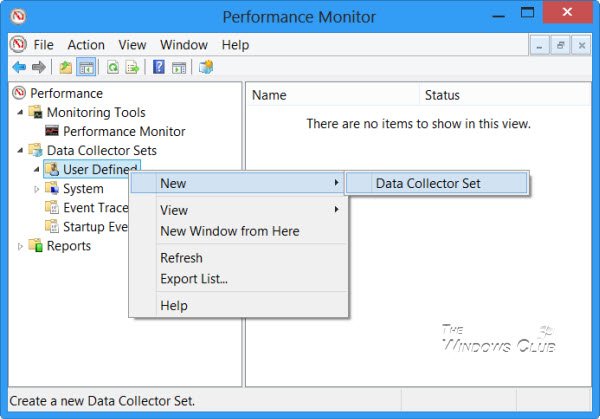Expand the System collector sets node
The image size is (600, 419).
coord(37,189)
